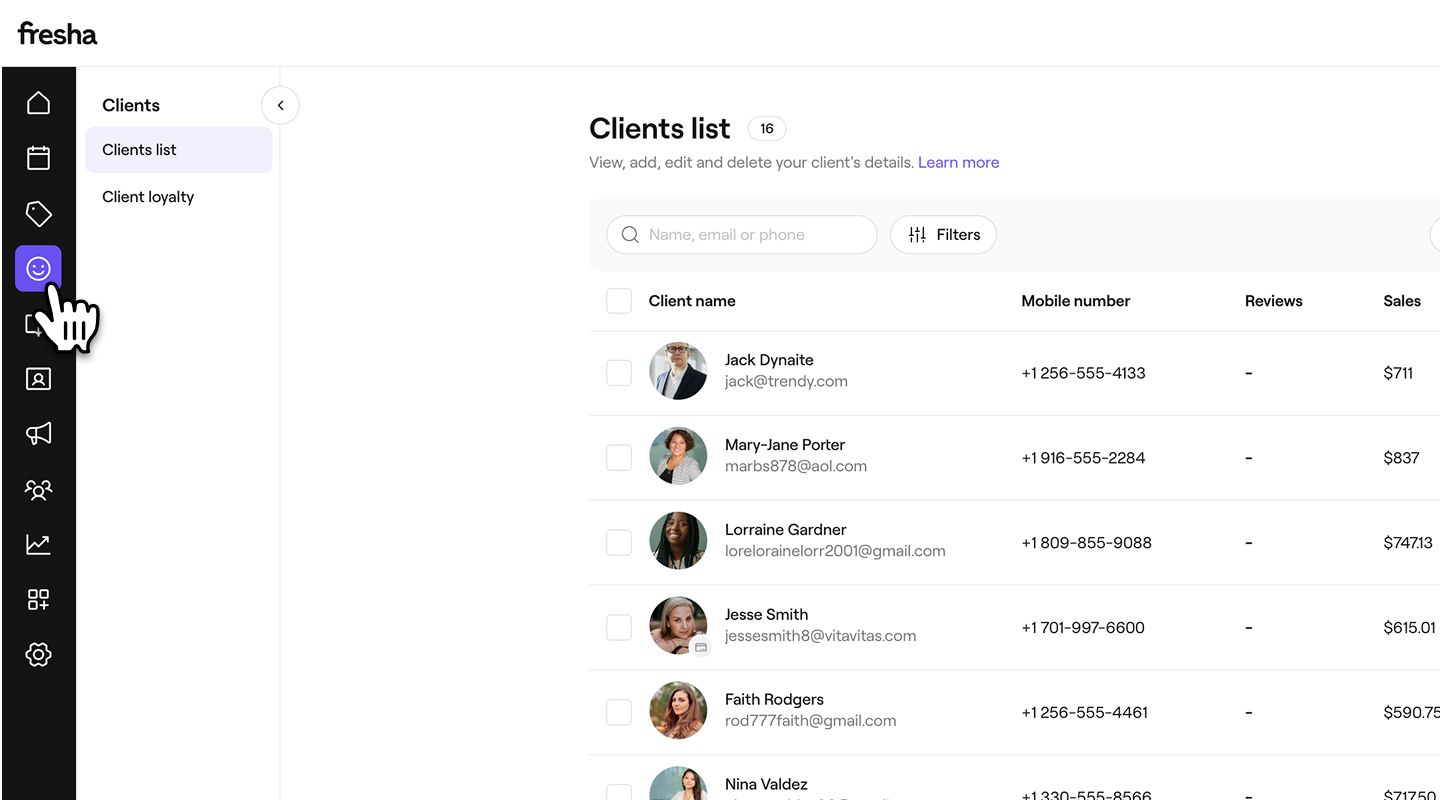Tick the checkbox for Faith Rodgers
This screenshot has height=800, width=1440.
[619, 713]
